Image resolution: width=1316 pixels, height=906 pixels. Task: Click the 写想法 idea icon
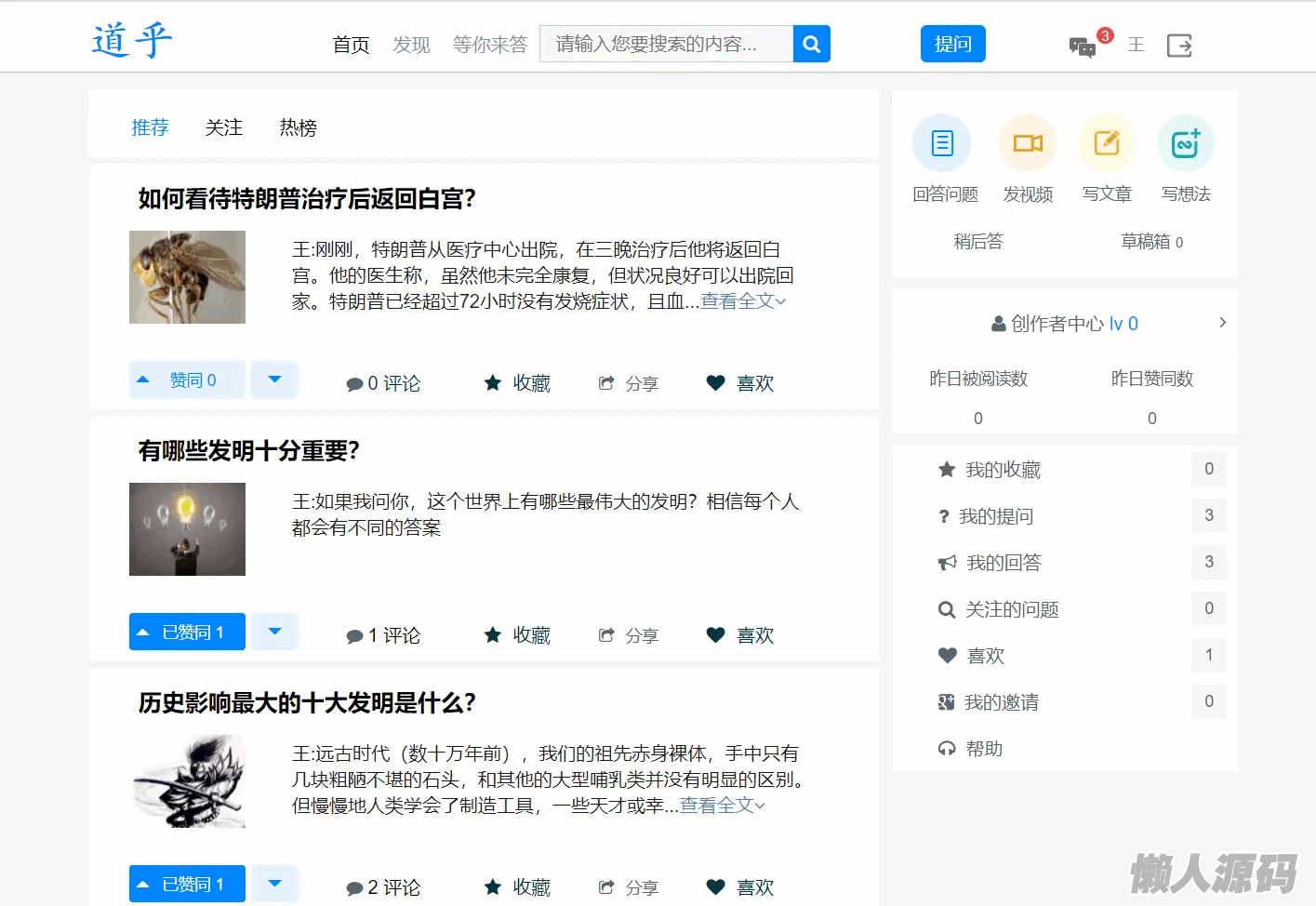click(x=1186, y=144)
